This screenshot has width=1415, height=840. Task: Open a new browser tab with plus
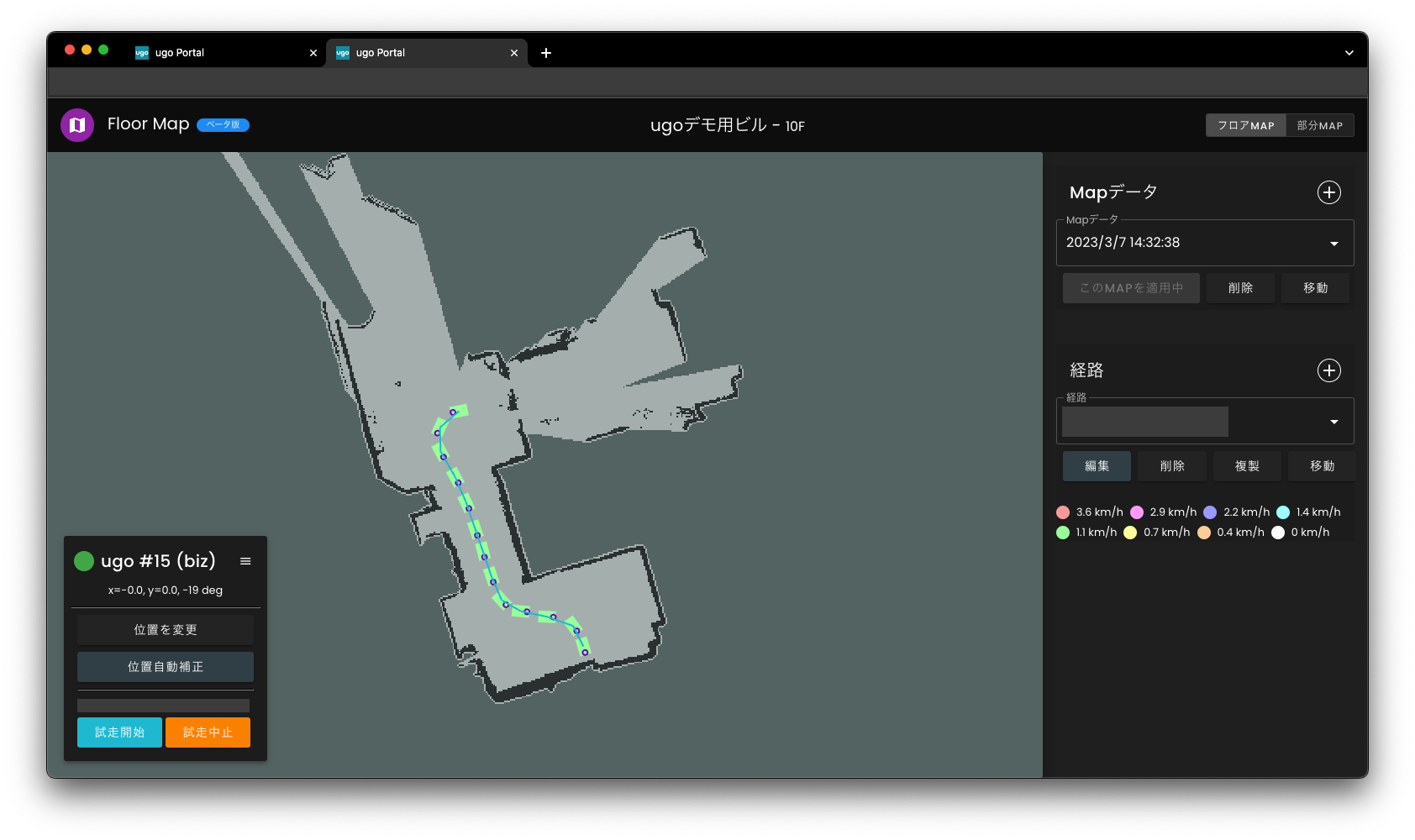point(546,53)
